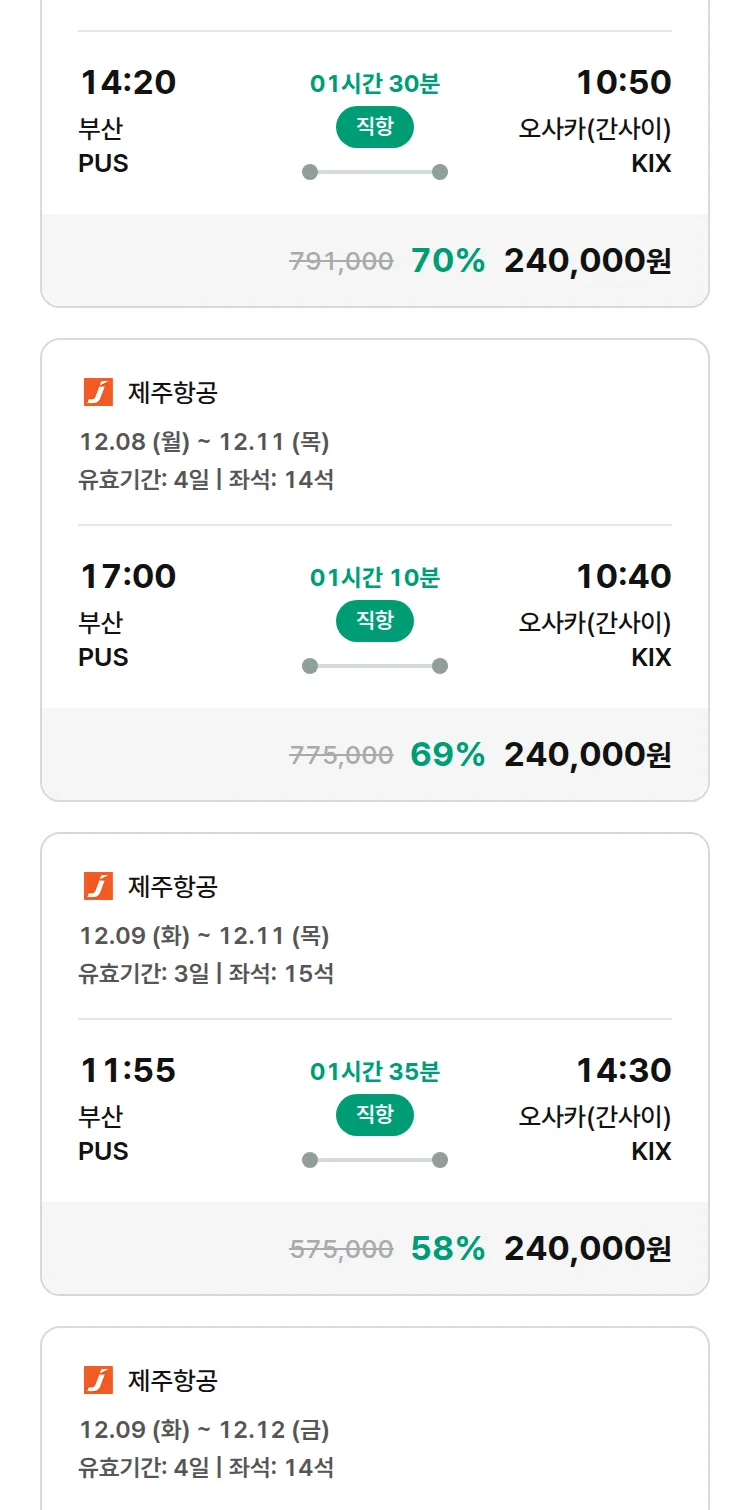Tap the 직항 badge under 01시간 35분
Image resolution: width=750 pixels, height=1510 pixels.
click(x=375, y=1115)
